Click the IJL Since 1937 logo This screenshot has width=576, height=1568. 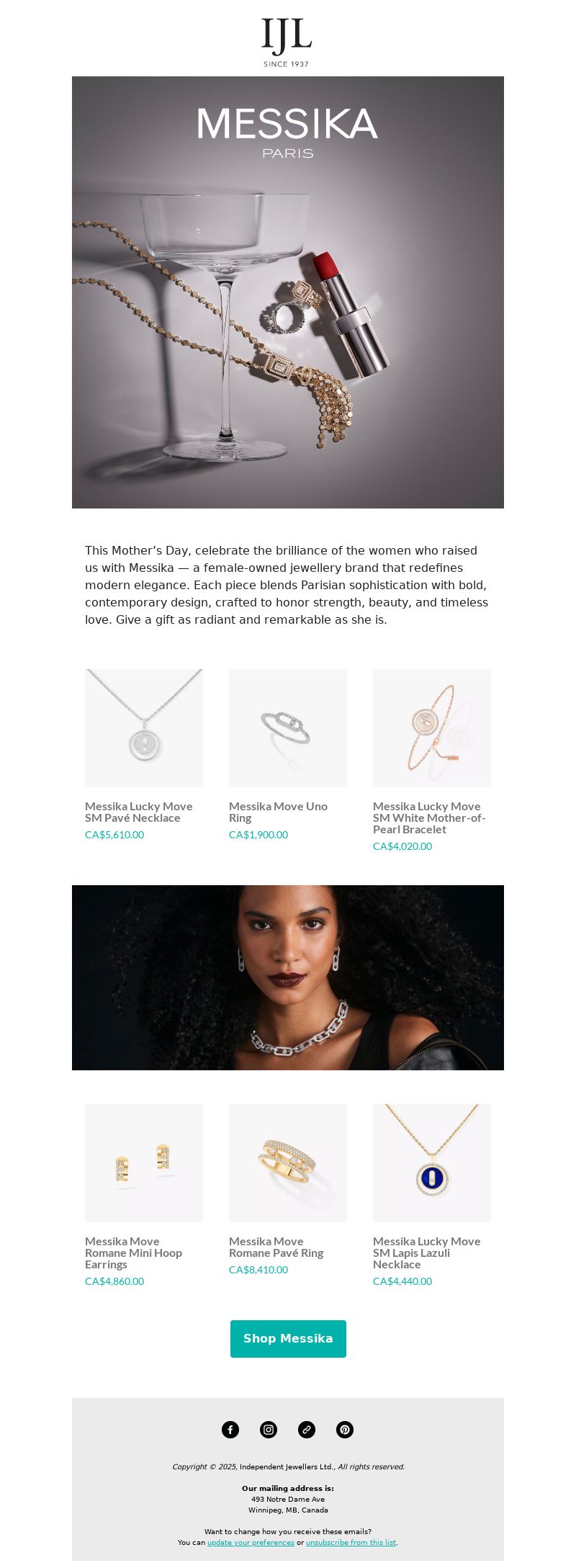coord(287,42)
